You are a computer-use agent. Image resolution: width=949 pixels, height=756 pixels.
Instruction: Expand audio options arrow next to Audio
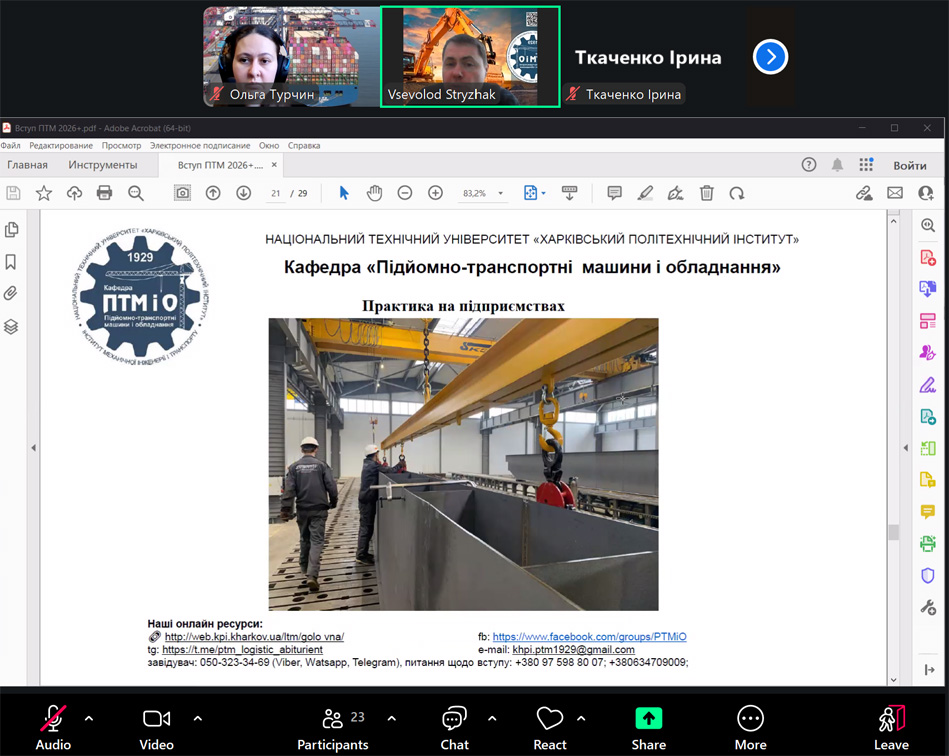coord(89,718)
